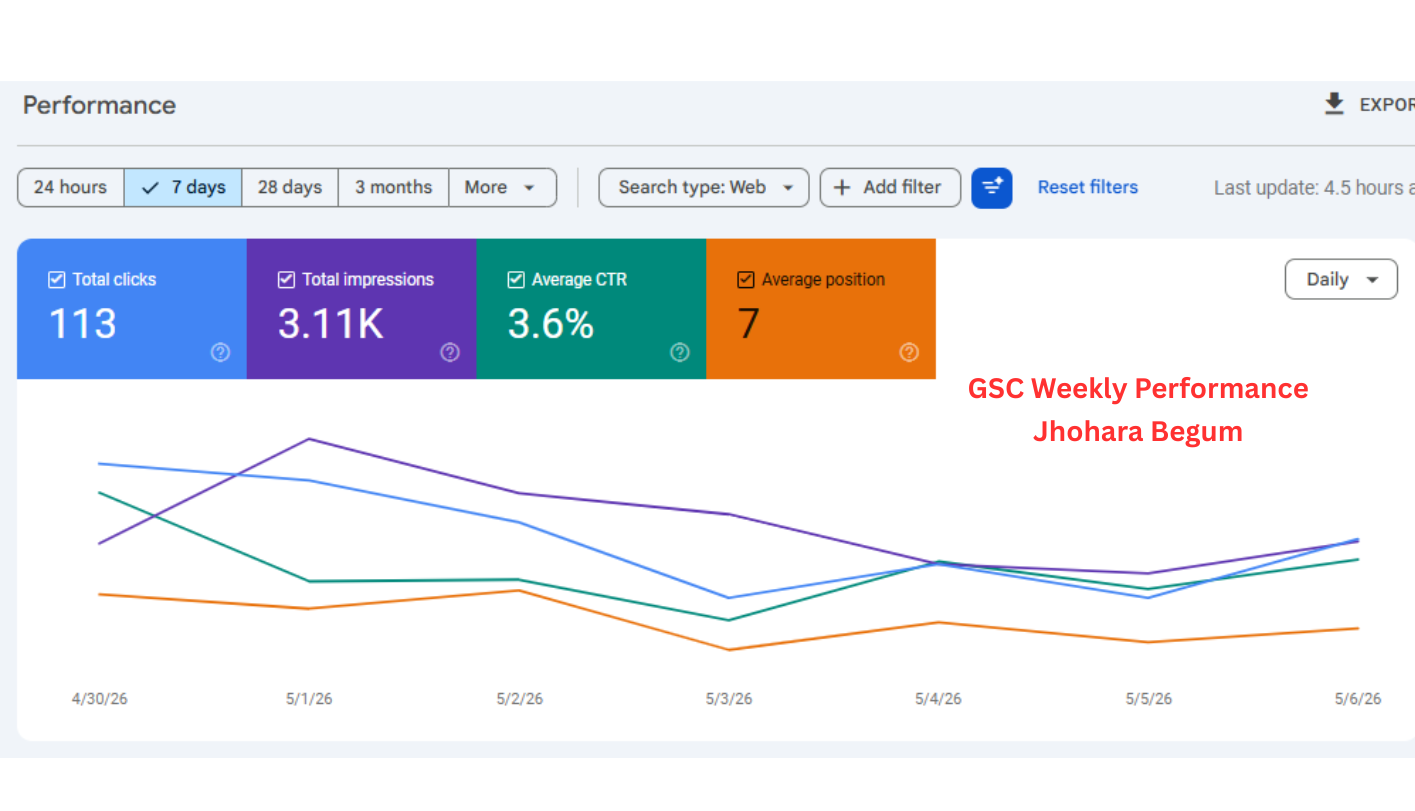
Task: Select the 24 hours date range
Action: [x=70, y=187]
